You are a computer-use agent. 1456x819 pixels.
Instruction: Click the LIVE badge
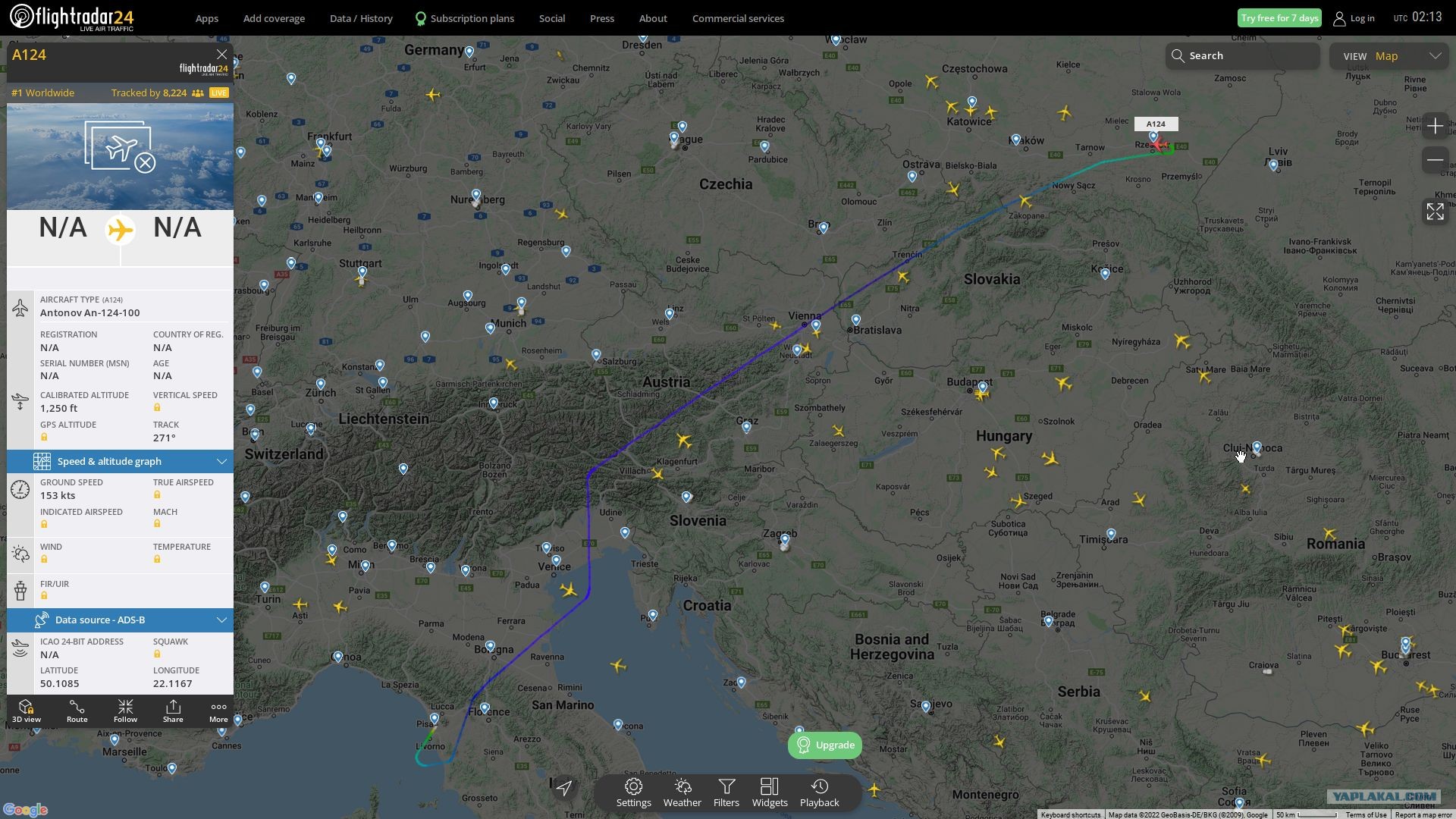[x=219, y=93]
